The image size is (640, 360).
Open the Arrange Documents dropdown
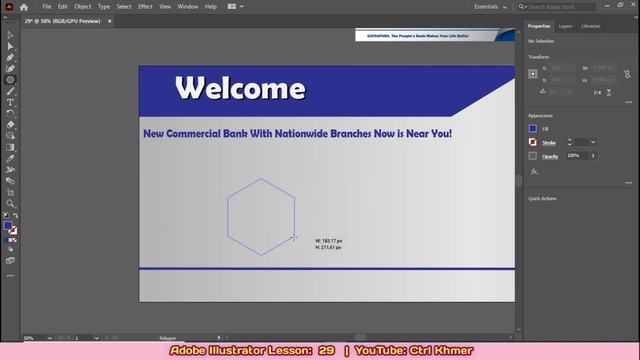click(x=236, y=7)
